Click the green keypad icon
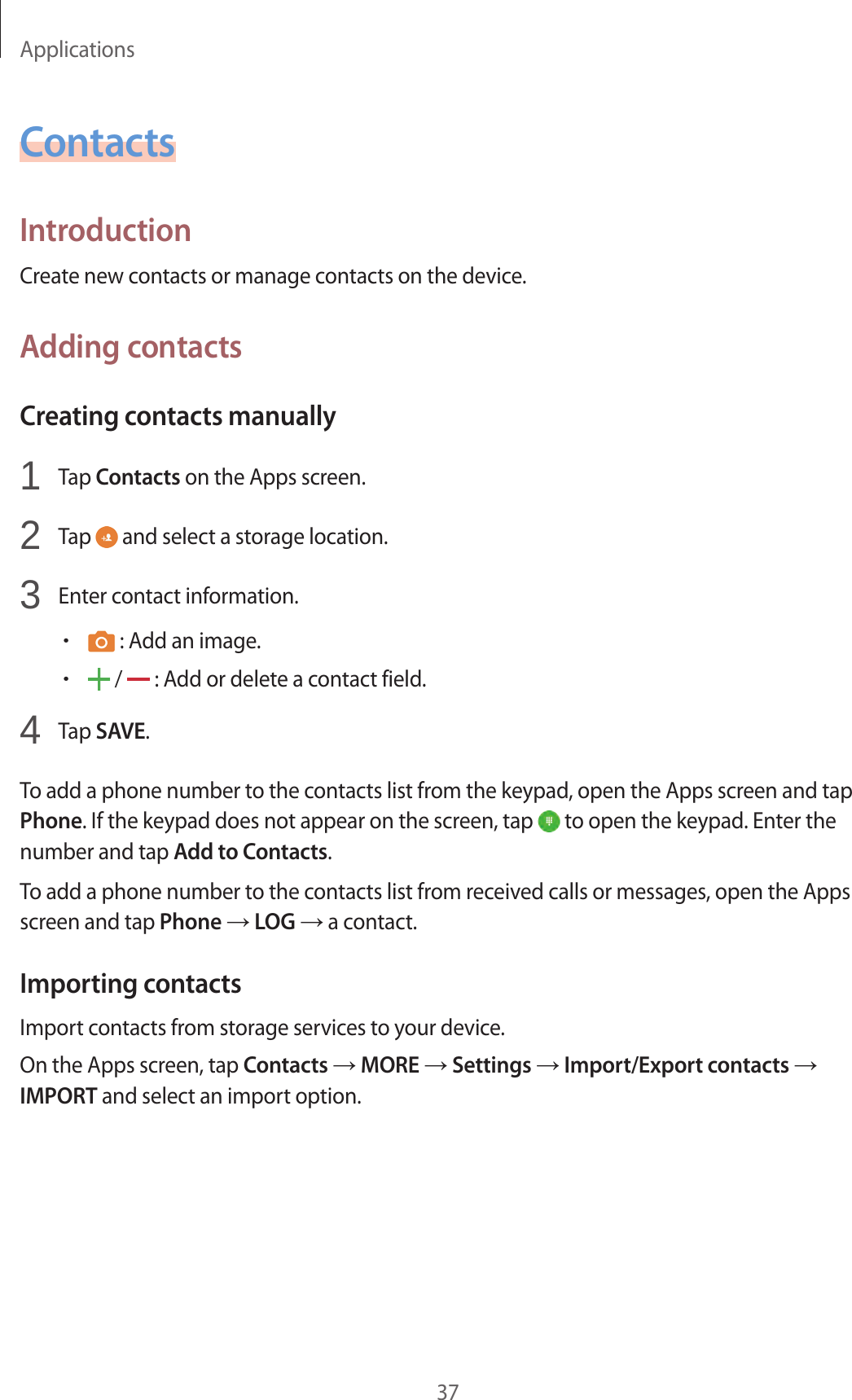The image size is (852, 1400). (x=549, y=821)
